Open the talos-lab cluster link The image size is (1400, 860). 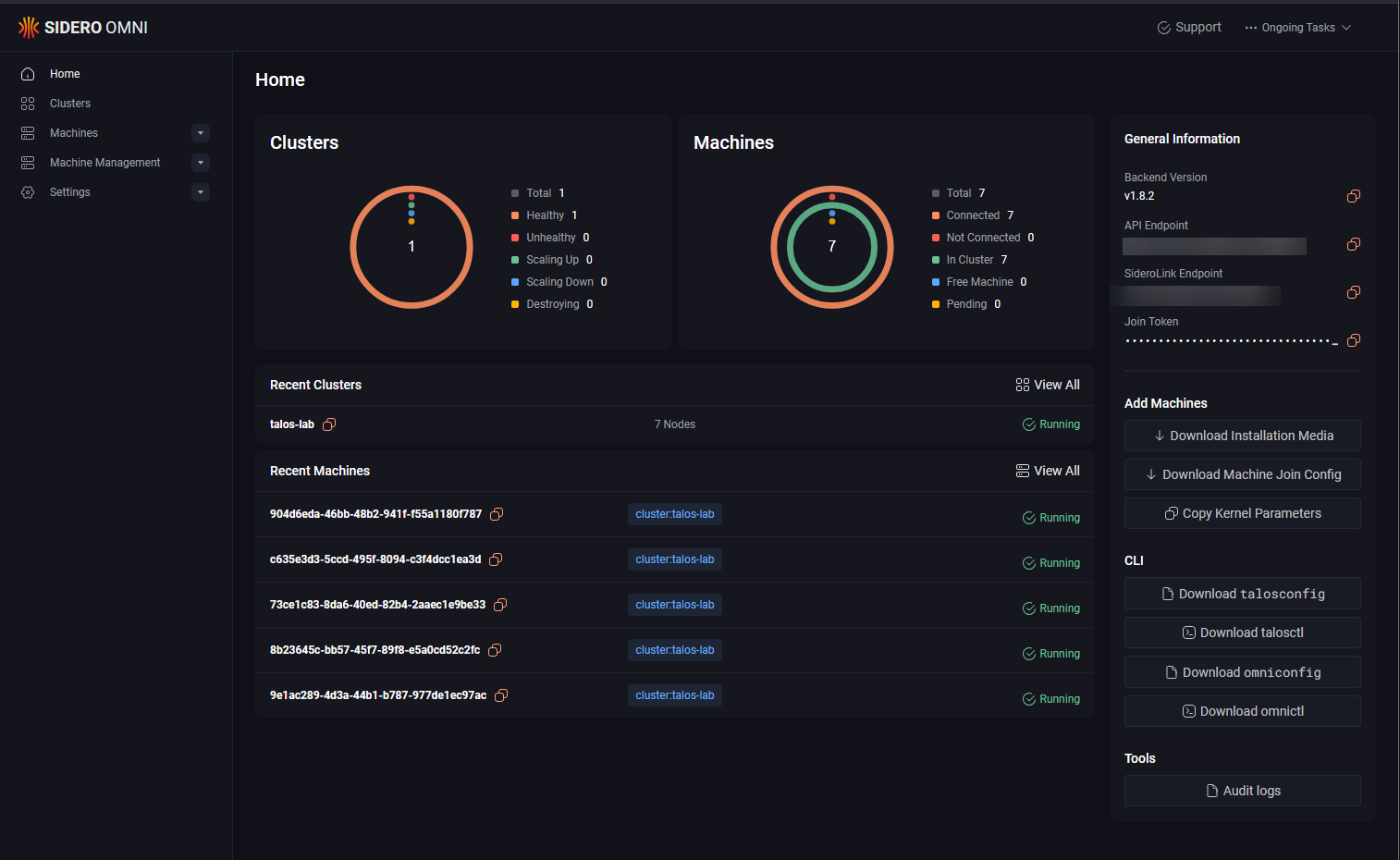click(x=292, y=424)
